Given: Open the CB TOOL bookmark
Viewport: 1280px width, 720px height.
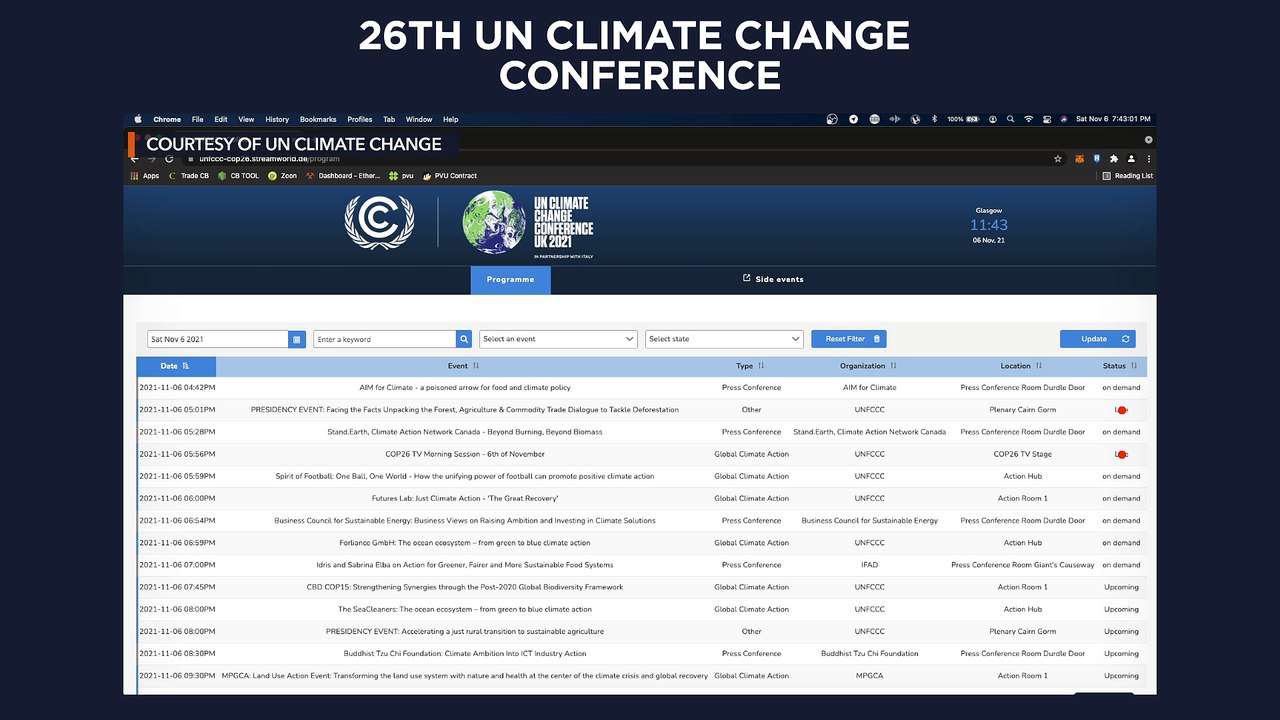Looking at the screenshot, I should click(239, 176).
